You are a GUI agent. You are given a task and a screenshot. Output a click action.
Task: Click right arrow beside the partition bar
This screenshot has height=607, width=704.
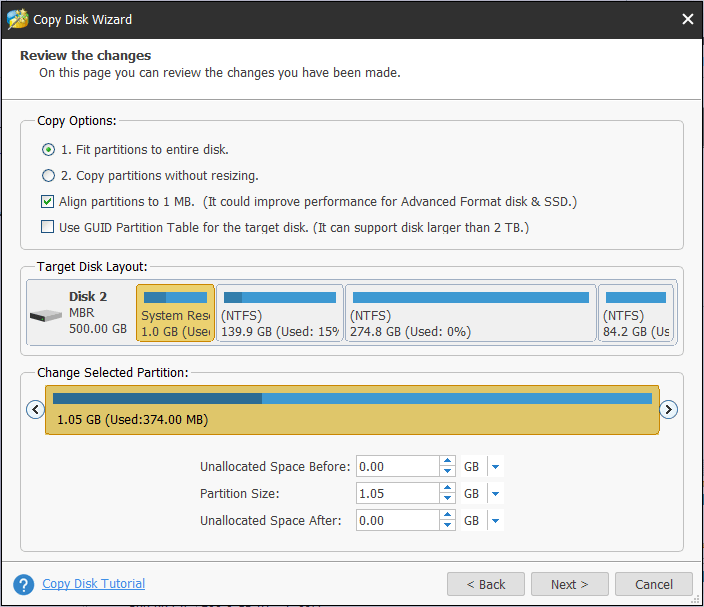click(x=669, y=409)
